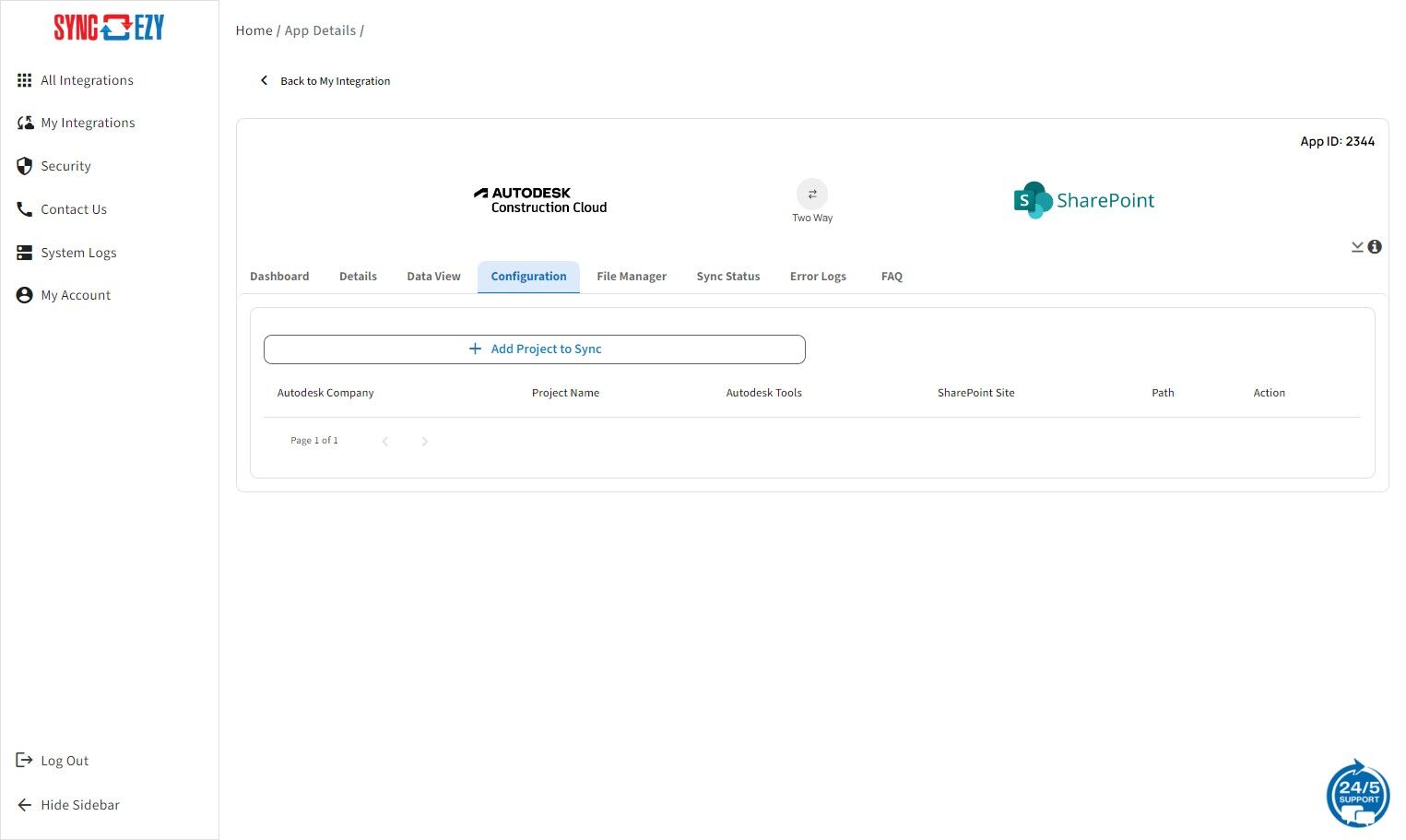Screen dimensions: 1406x840
Task: Click the Action column header
Action: tap(1269, 393)
